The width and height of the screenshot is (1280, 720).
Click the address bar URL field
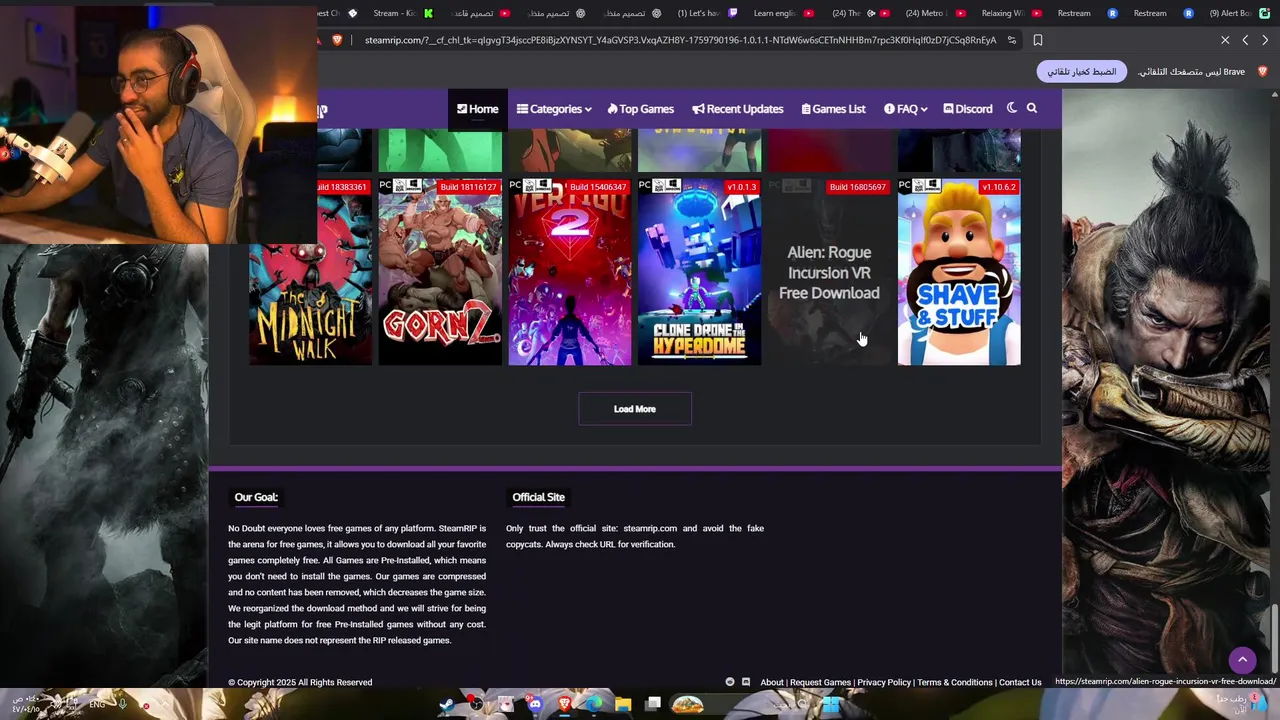[680, 40]
